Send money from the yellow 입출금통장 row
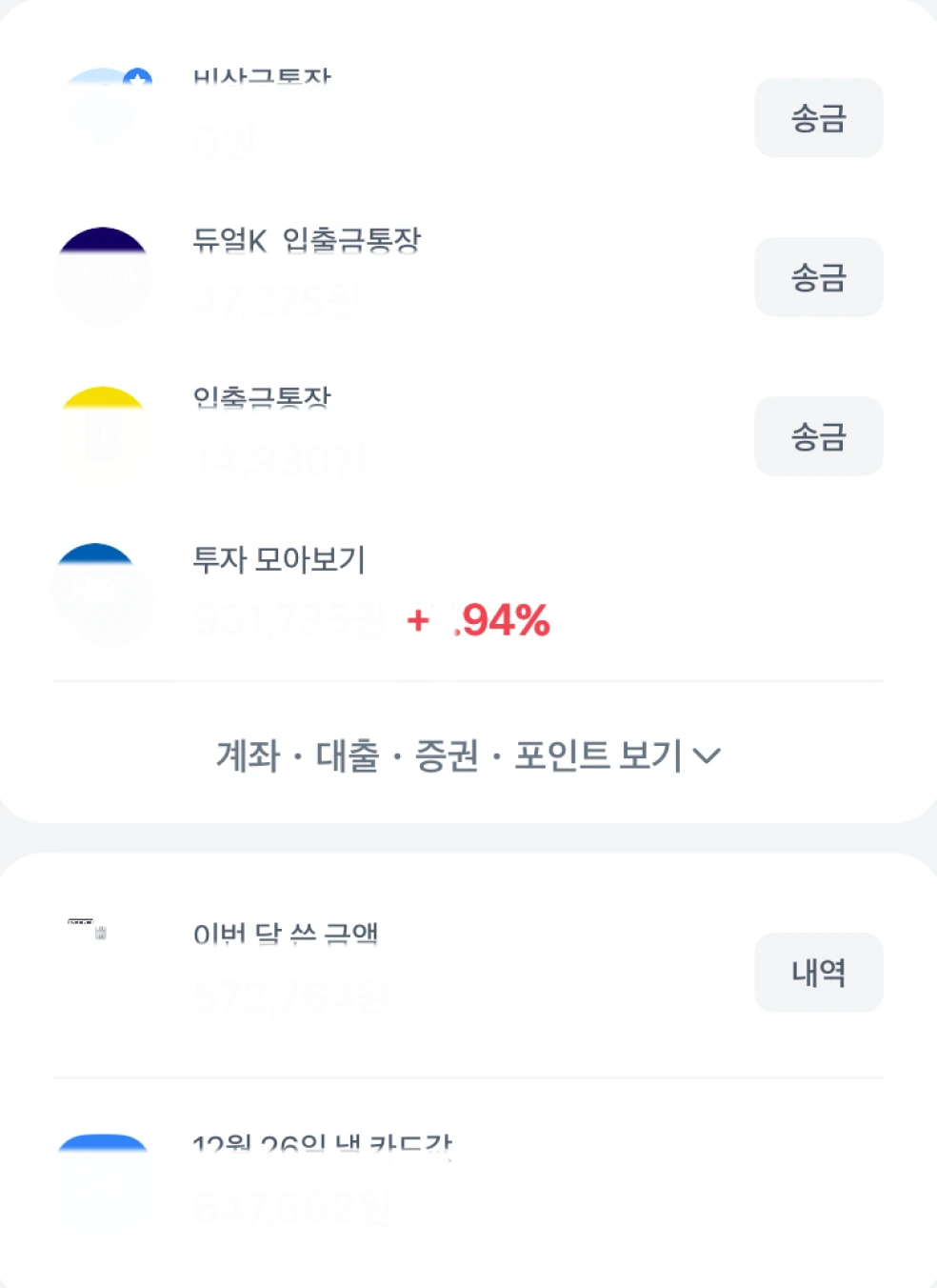 pyautogui.click(x=818, y=436)
